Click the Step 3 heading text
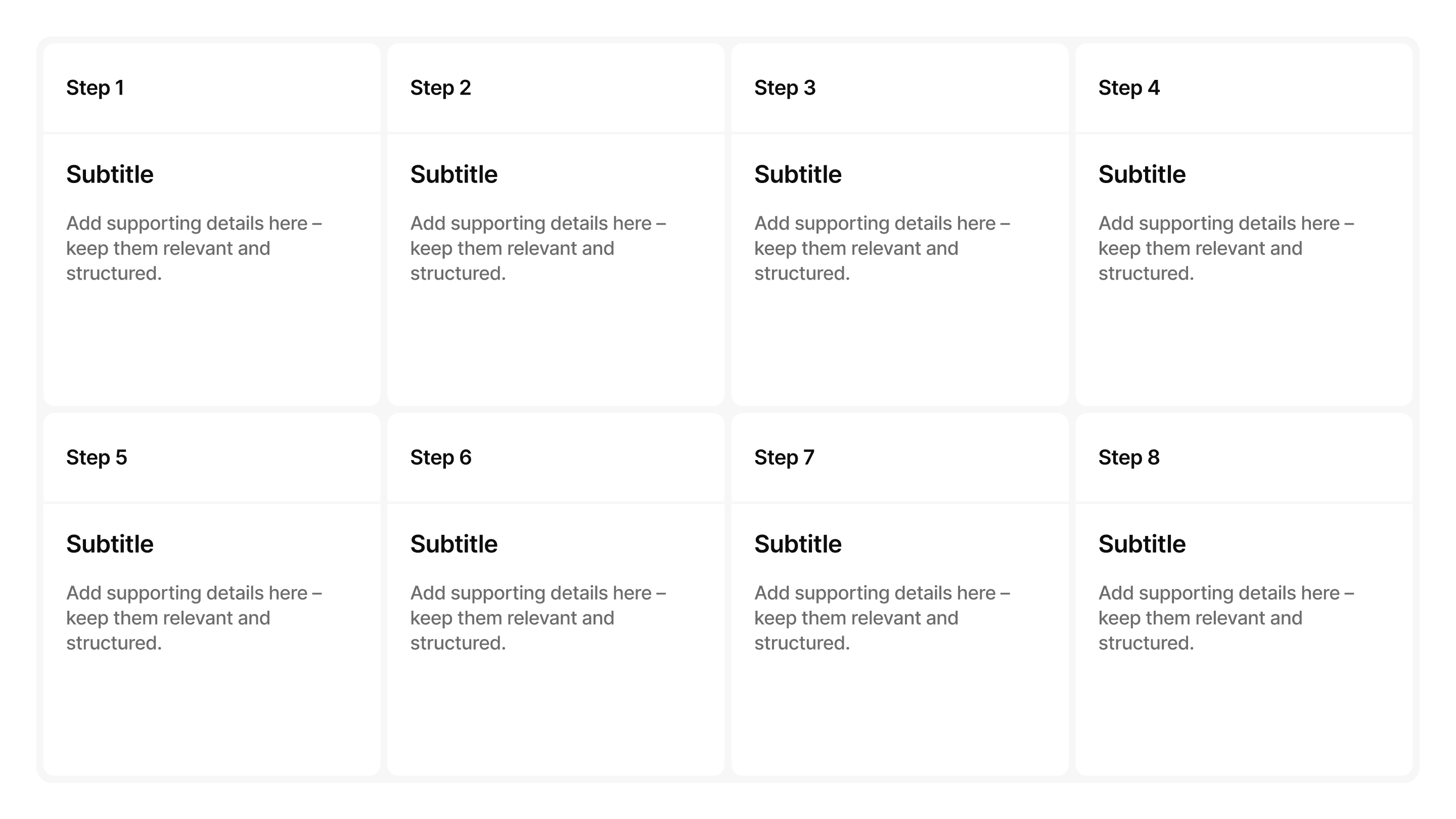 [x=785, y=88]
